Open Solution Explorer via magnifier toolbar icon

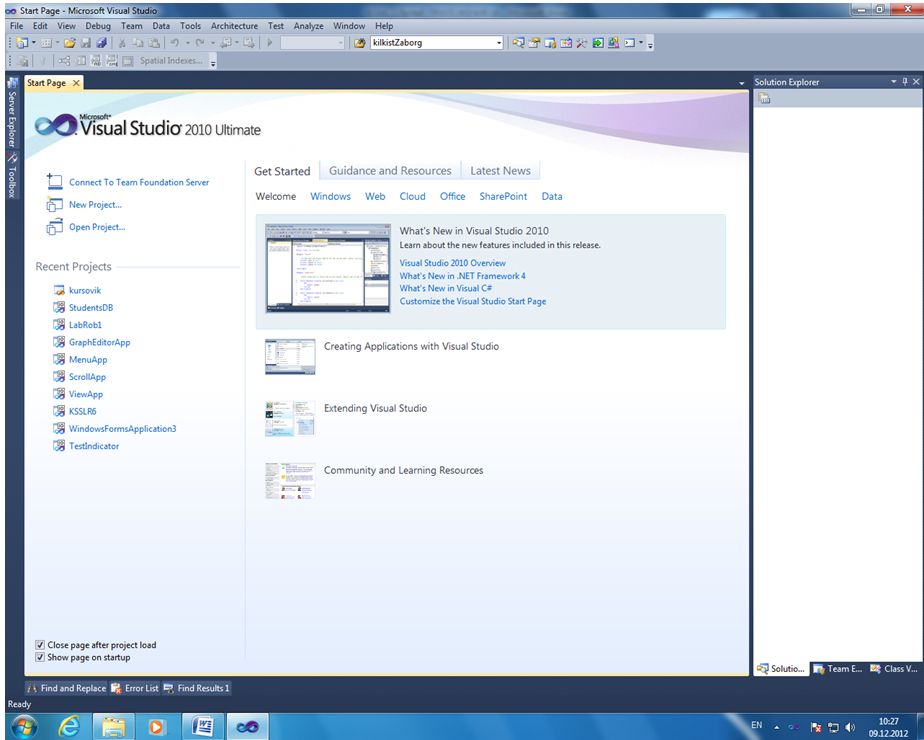coord(518,42)
